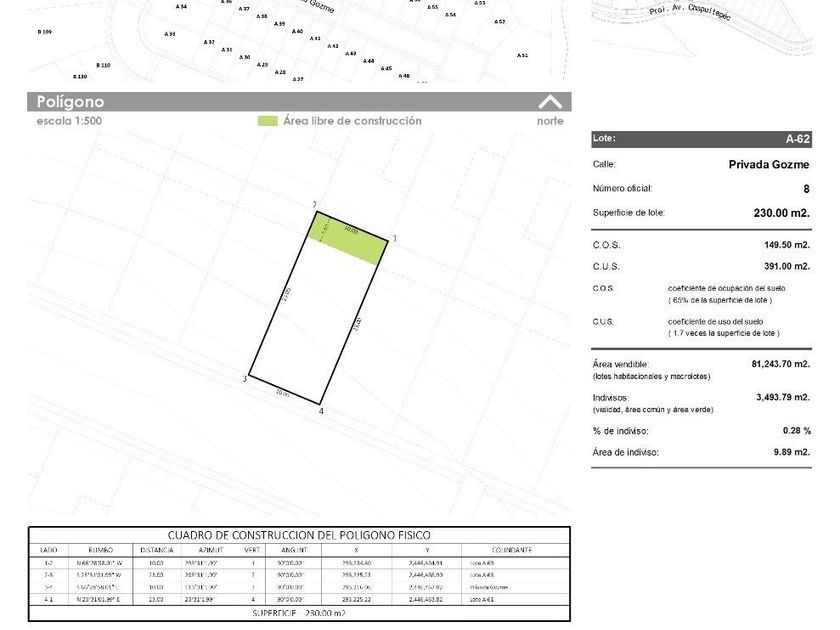840x630 pixels.
Task: Select the C.U.S. value 391.00 m2
Action: point(787,266)
